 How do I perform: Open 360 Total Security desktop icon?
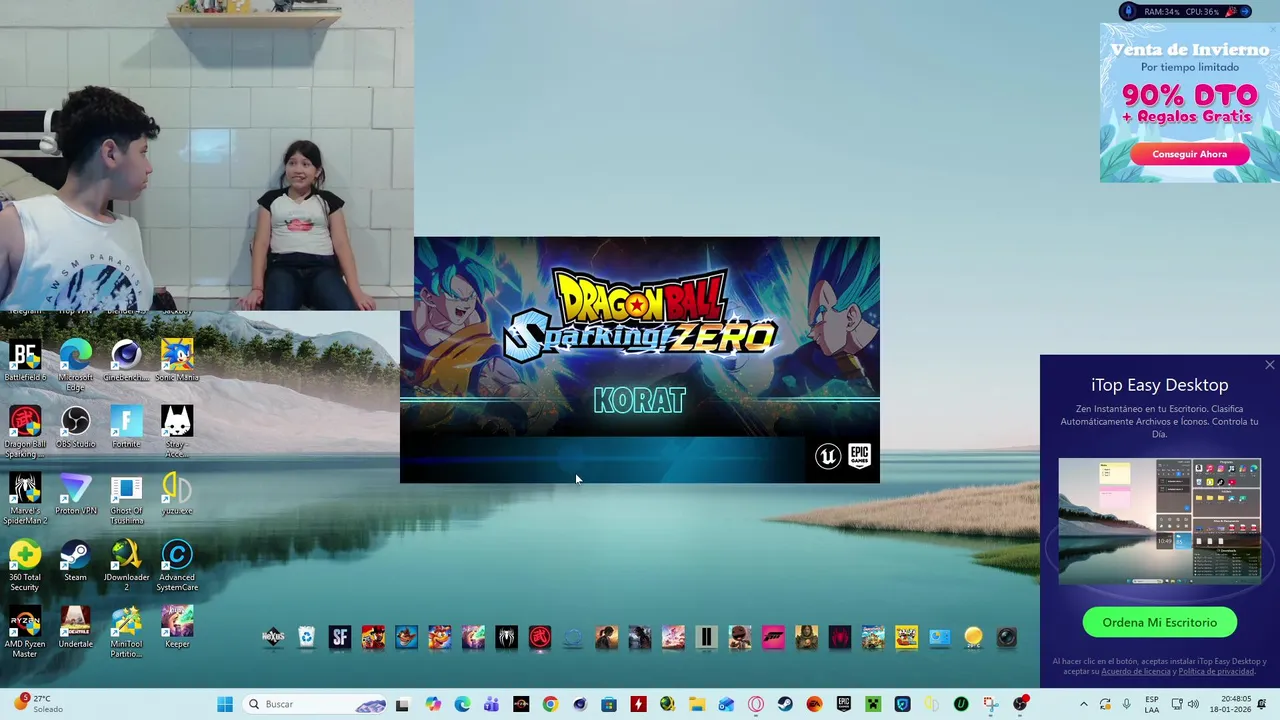pyautogui.click(x=25, y=566)
